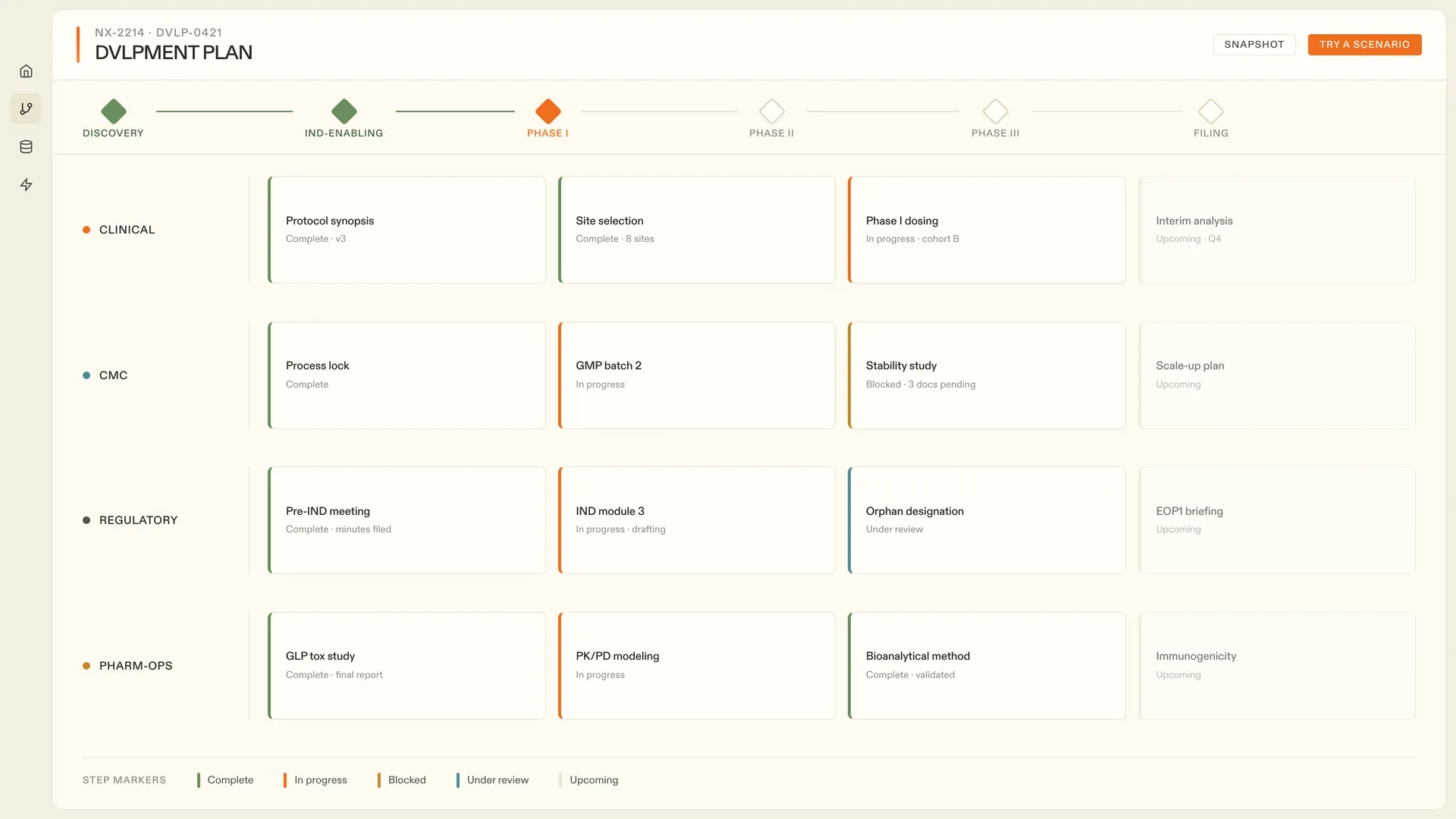Open the Bioanalytical method card
The height and width of the screenshot is (819, 1456).
click(987, 666)
